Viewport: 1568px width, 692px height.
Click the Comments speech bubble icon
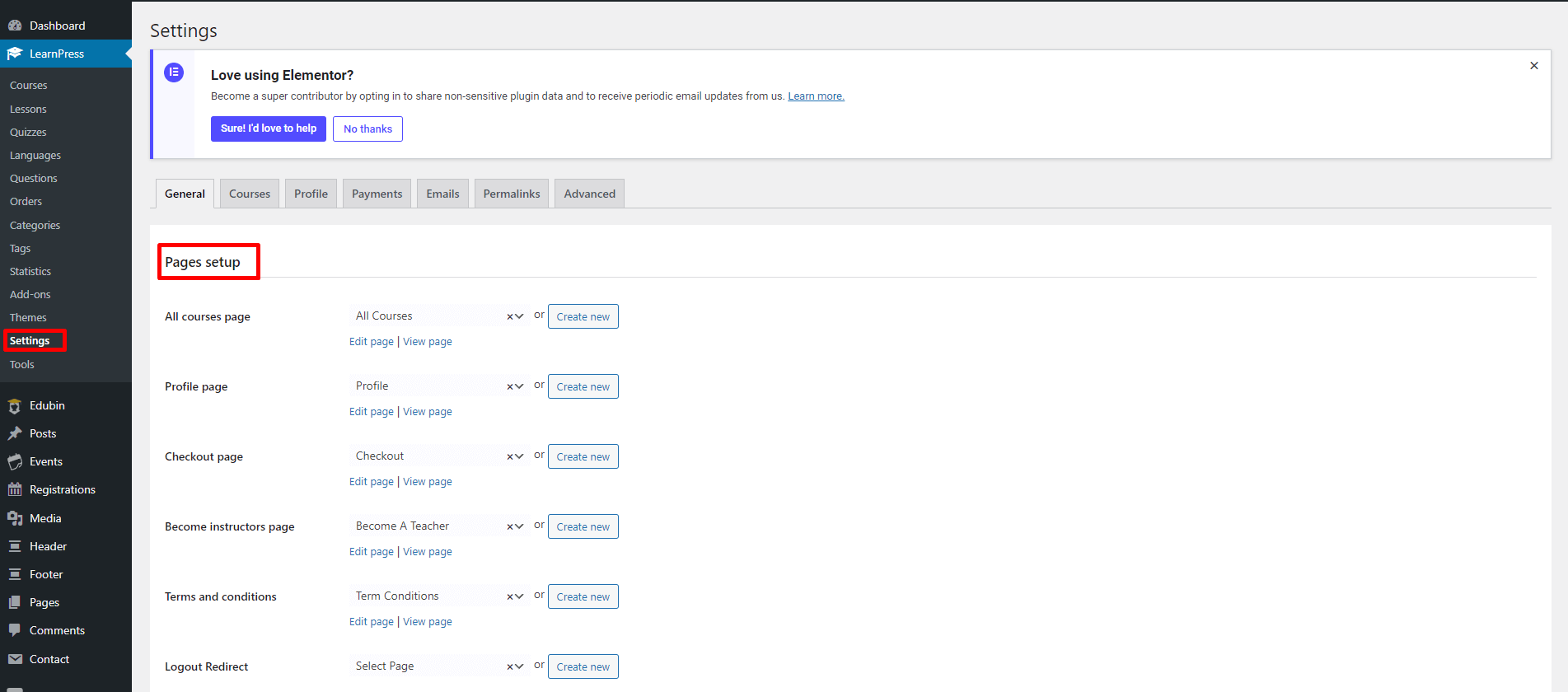(15, 630)
